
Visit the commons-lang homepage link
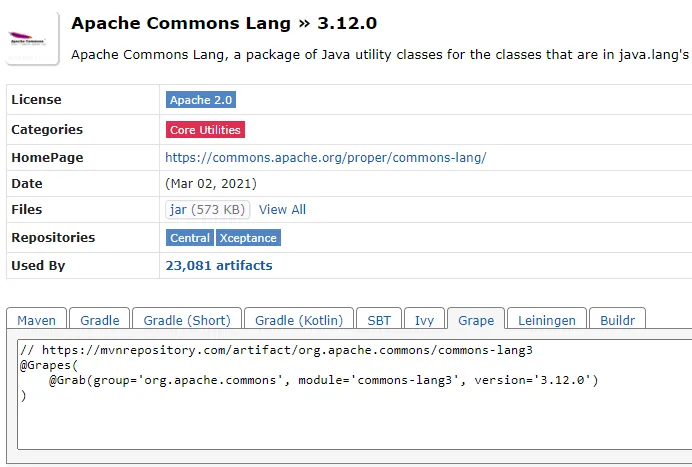325,158
